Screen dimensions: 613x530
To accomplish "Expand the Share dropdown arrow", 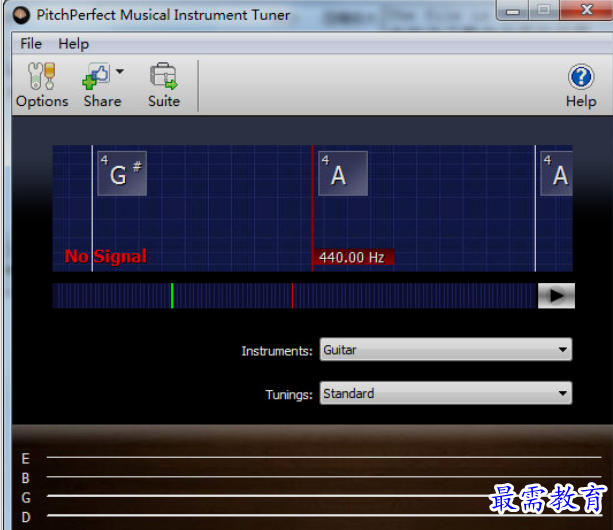I will 120,72.
